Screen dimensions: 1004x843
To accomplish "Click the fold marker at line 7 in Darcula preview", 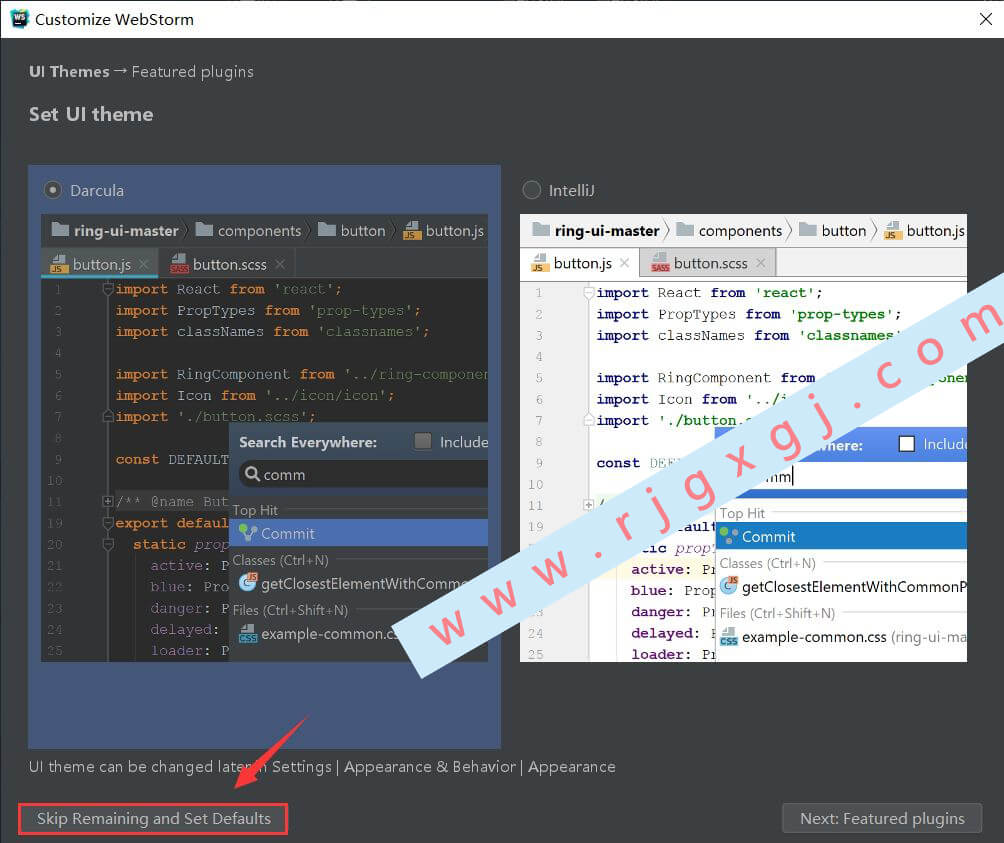I will [108, 417].
